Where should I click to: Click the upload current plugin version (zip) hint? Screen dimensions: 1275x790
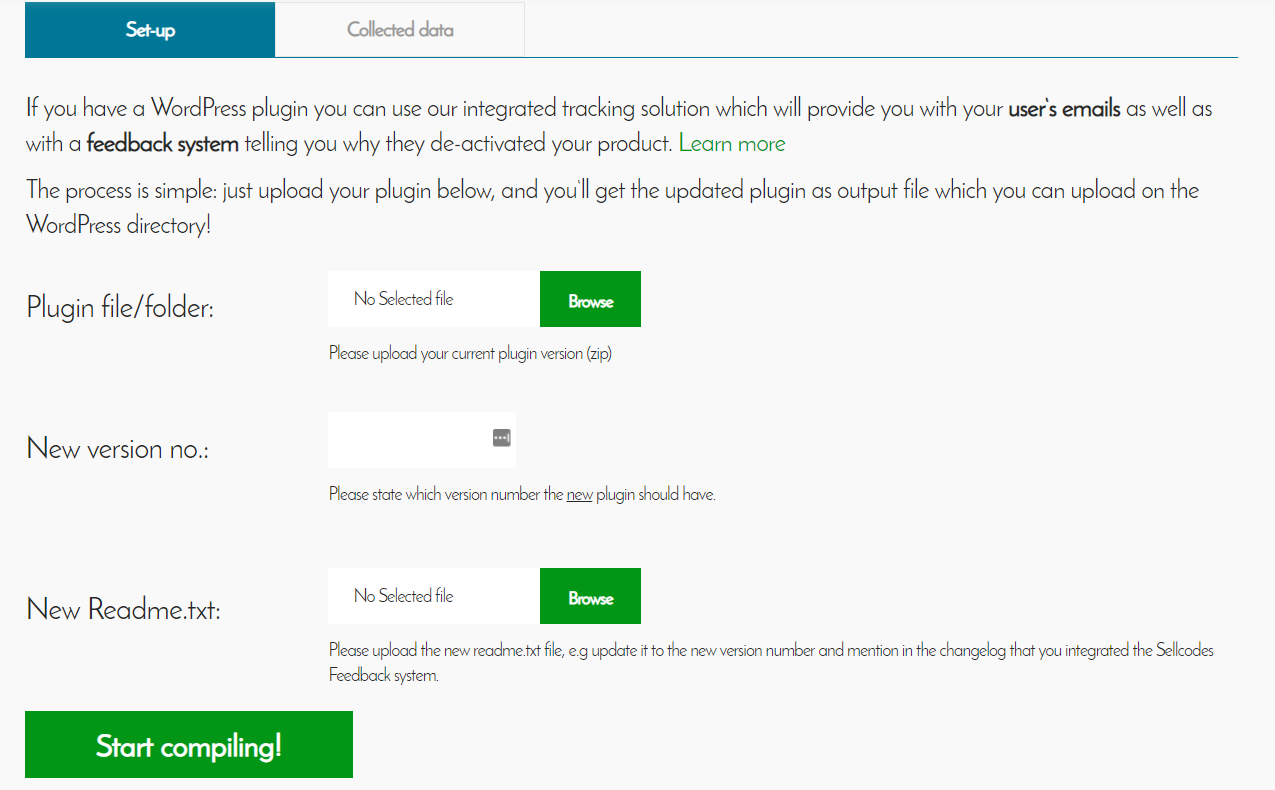point(470,354)
